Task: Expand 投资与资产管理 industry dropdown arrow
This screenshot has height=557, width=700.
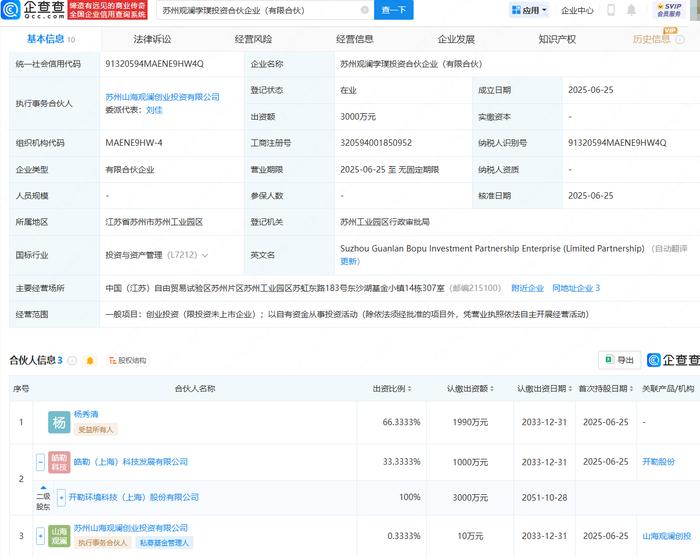Action: (x=205, y=255)
